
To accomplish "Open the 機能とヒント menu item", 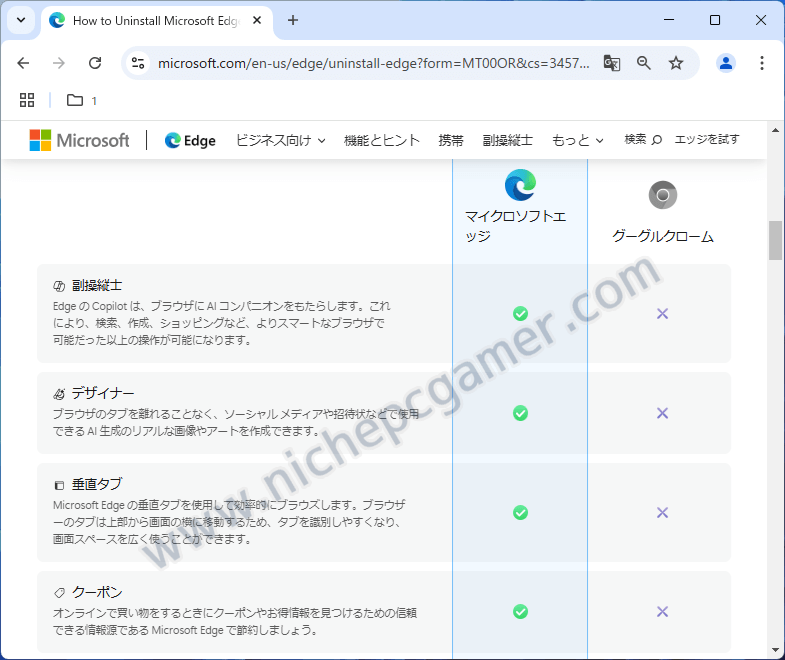I will point(381,141).
